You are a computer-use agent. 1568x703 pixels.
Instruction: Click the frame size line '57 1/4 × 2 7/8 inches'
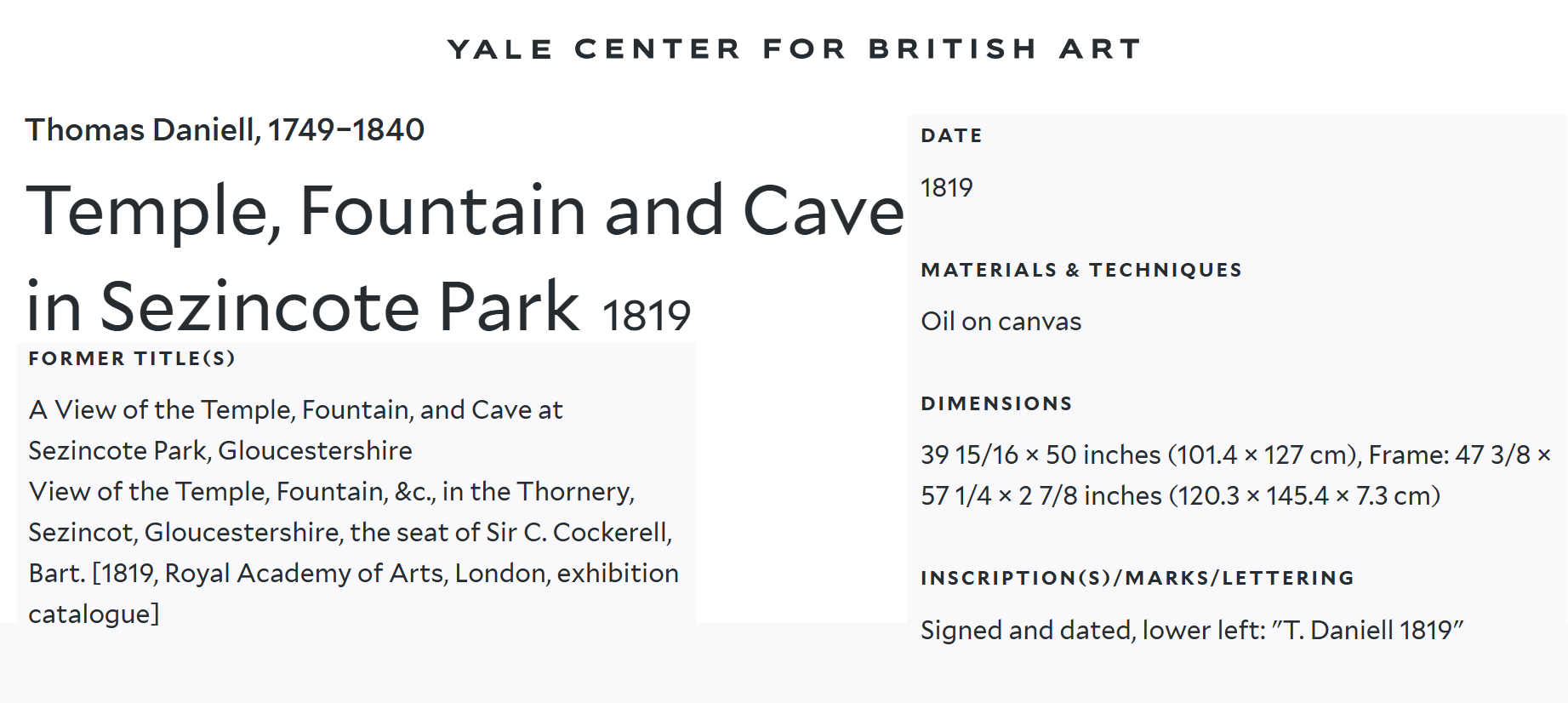(1041, 496)
